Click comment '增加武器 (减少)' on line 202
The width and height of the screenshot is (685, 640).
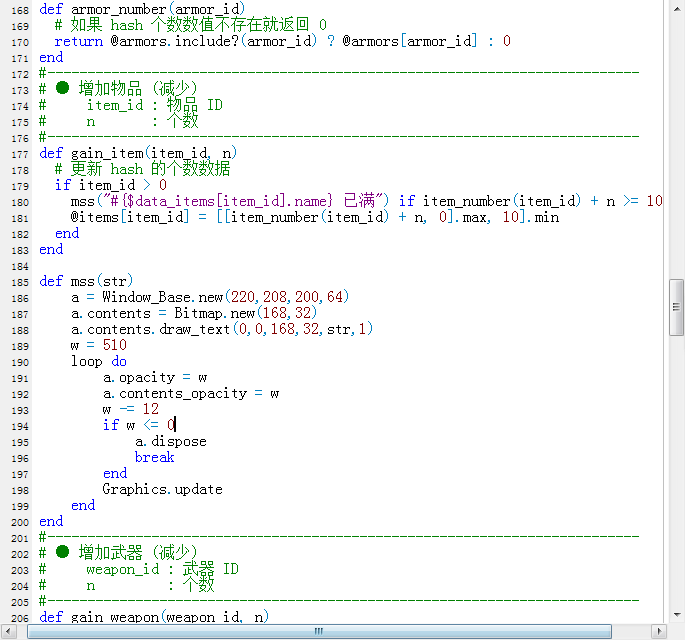tap(138, 554)
